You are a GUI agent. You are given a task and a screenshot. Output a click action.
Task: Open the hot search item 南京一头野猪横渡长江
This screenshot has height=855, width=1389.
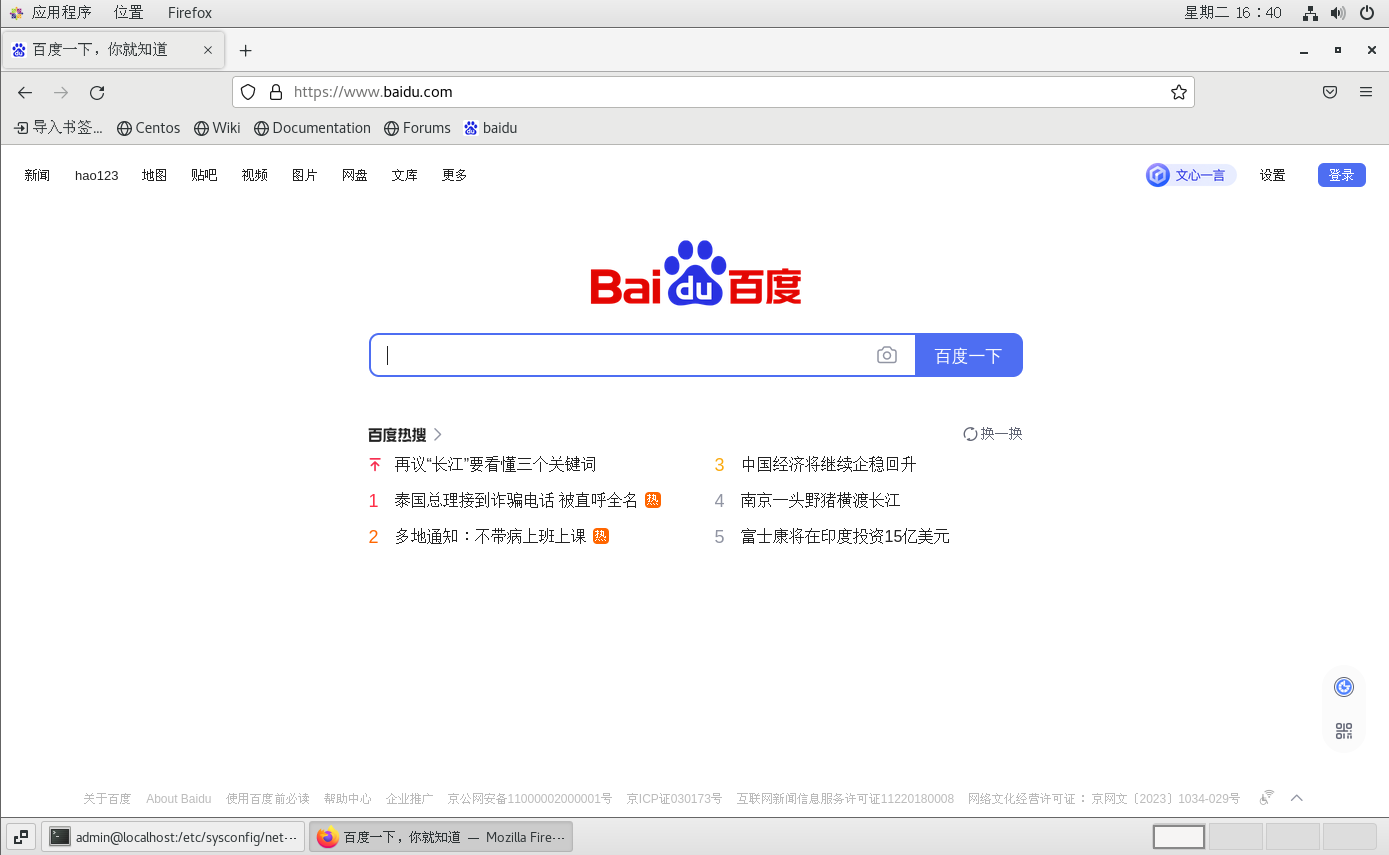click(x=820, y=500)
